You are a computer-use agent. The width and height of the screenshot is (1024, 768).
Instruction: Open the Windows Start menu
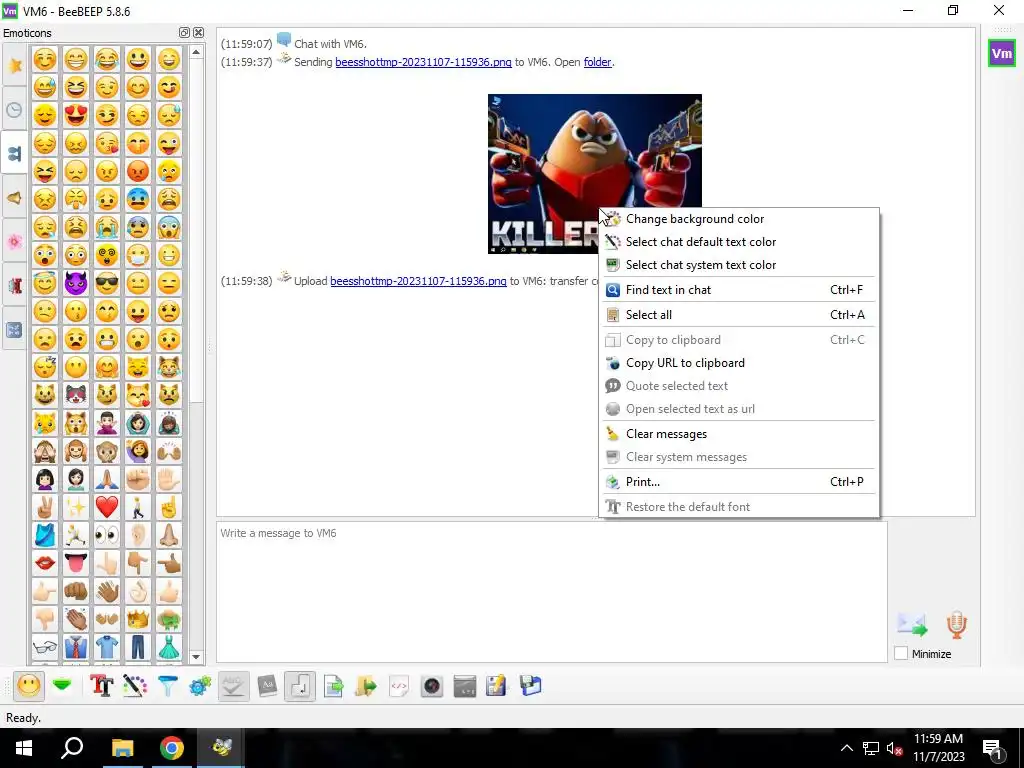pyautogui.click(x=24, y=748)
